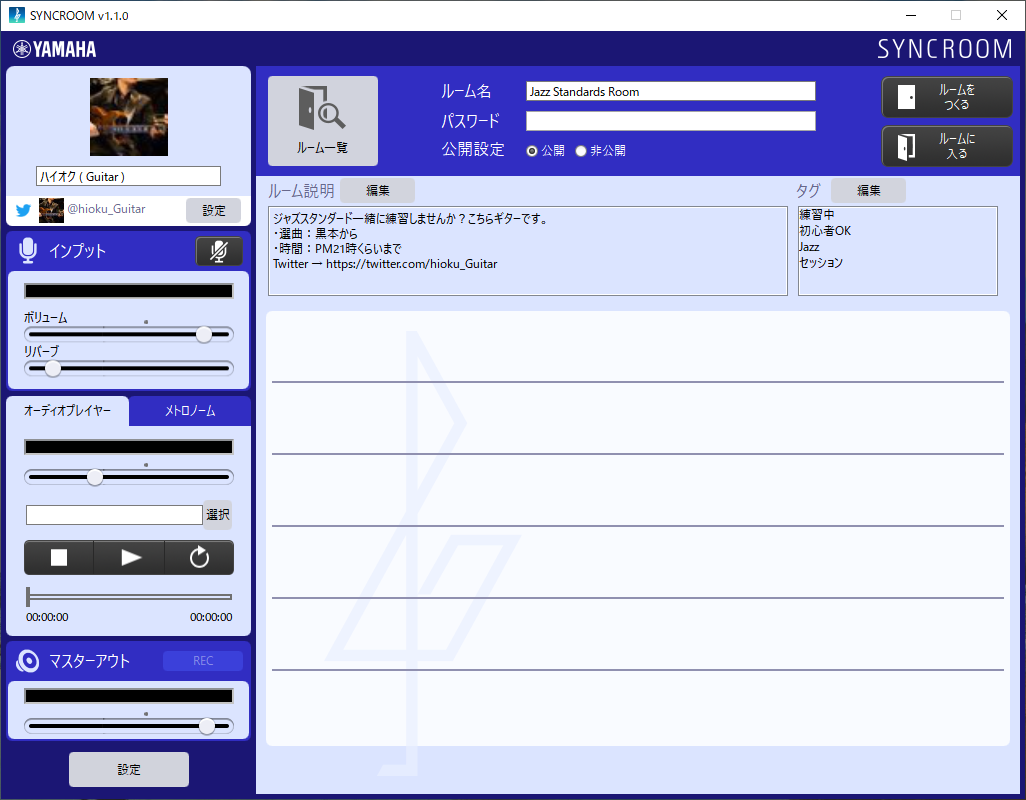Click the audio player seek bar
Viewport: 1026px width, 800px height.
(x=129, y=597)
